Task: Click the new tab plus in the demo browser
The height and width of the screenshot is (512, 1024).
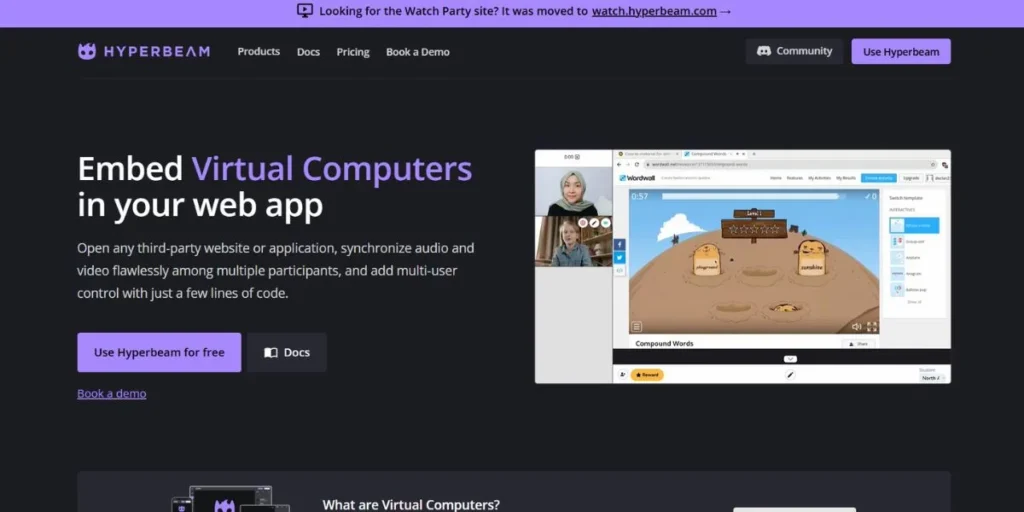Action: (x=754, y=154)
